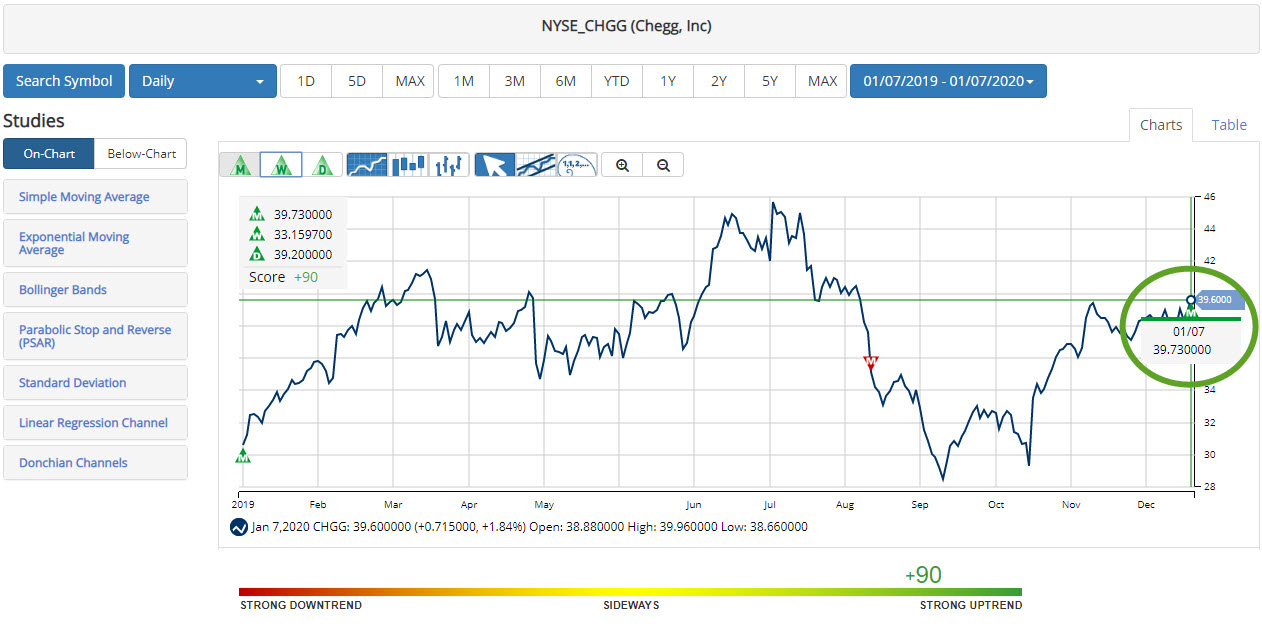1262x638 pixels.
Task: Switch to line chart type
Action: (367, 165)
